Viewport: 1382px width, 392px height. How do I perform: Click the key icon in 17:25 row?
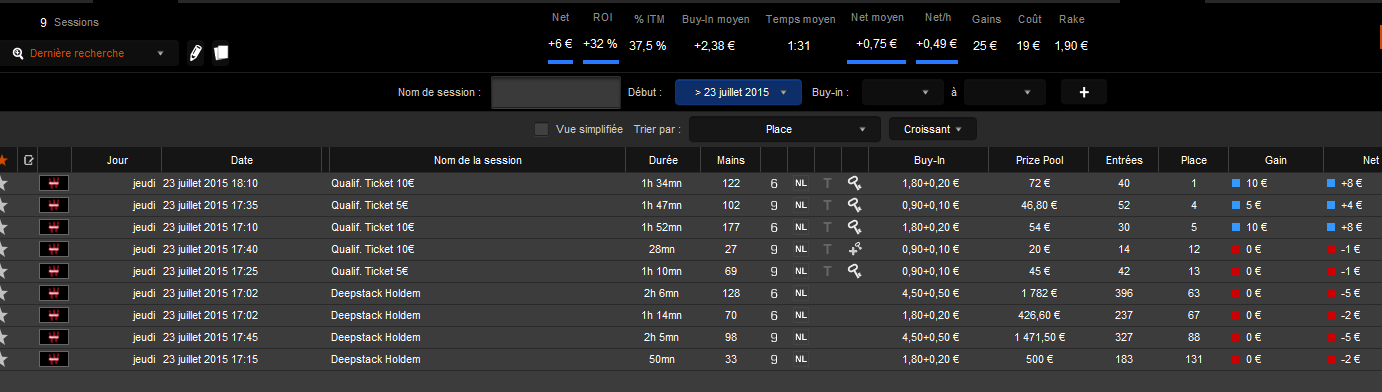click(855, 271)
